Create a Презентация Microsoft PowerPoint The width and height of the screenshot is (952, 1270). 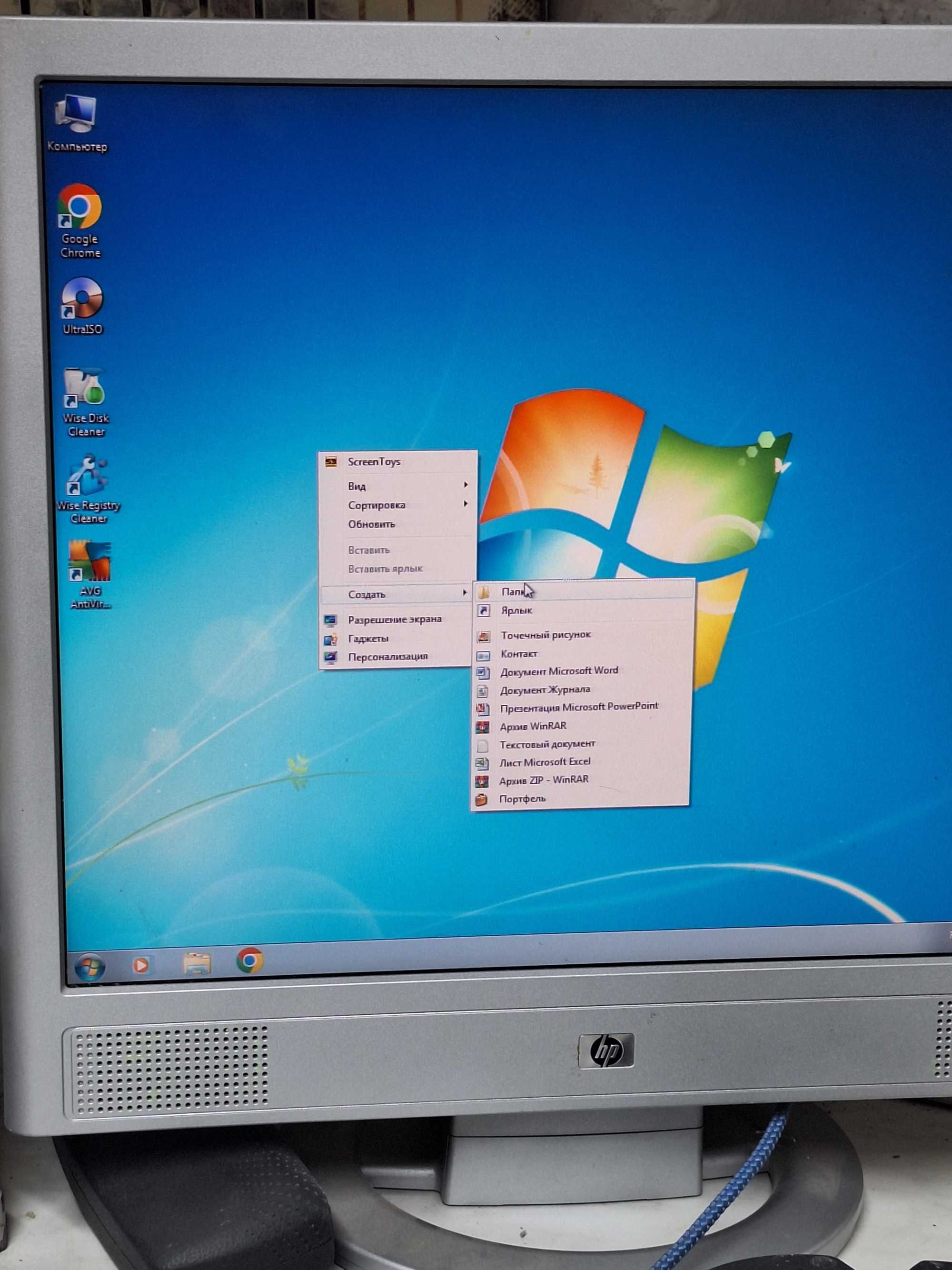coord(581,707)
